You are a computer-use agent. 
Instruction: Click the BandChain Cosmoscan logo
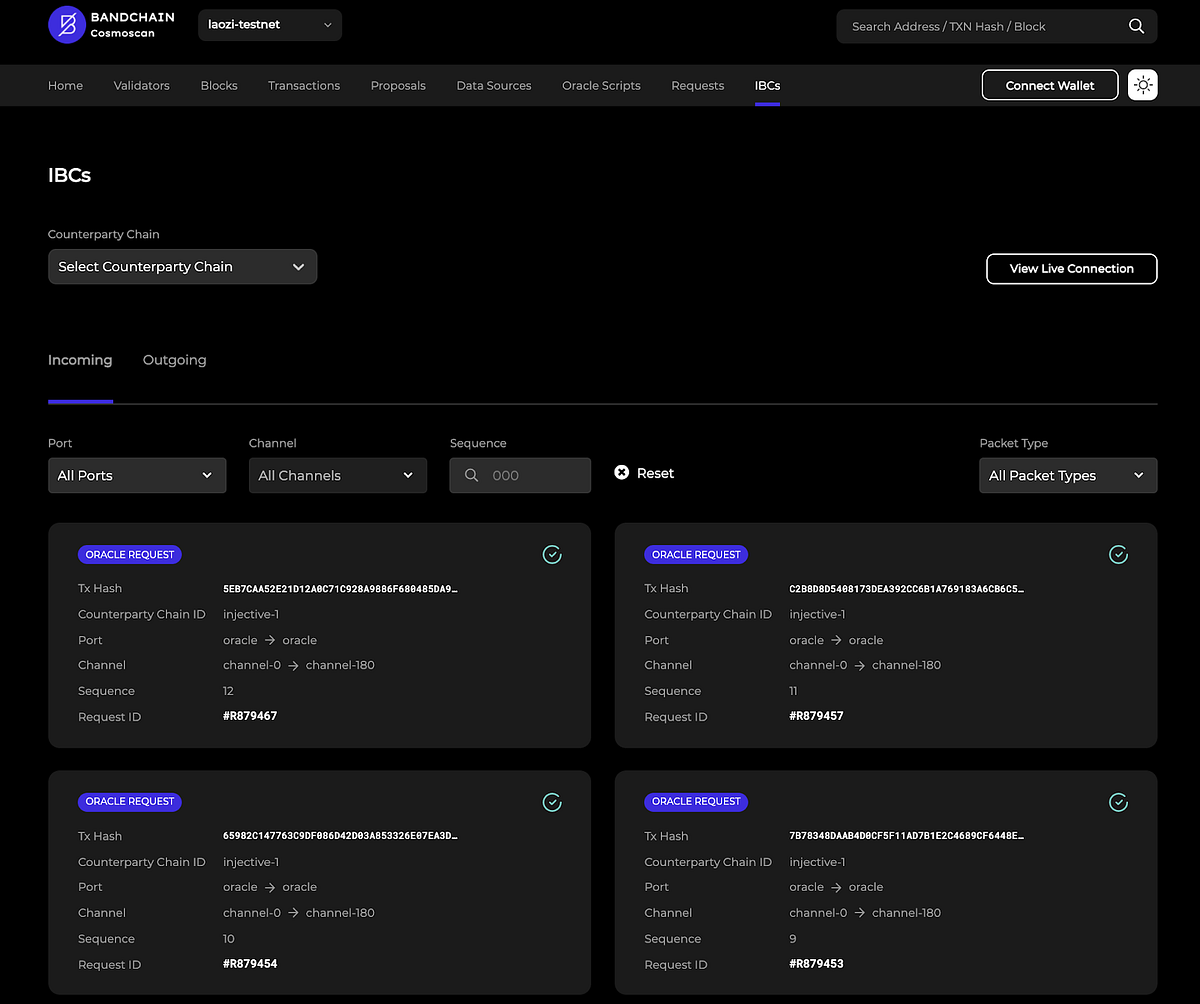click(x=111, y=25)
